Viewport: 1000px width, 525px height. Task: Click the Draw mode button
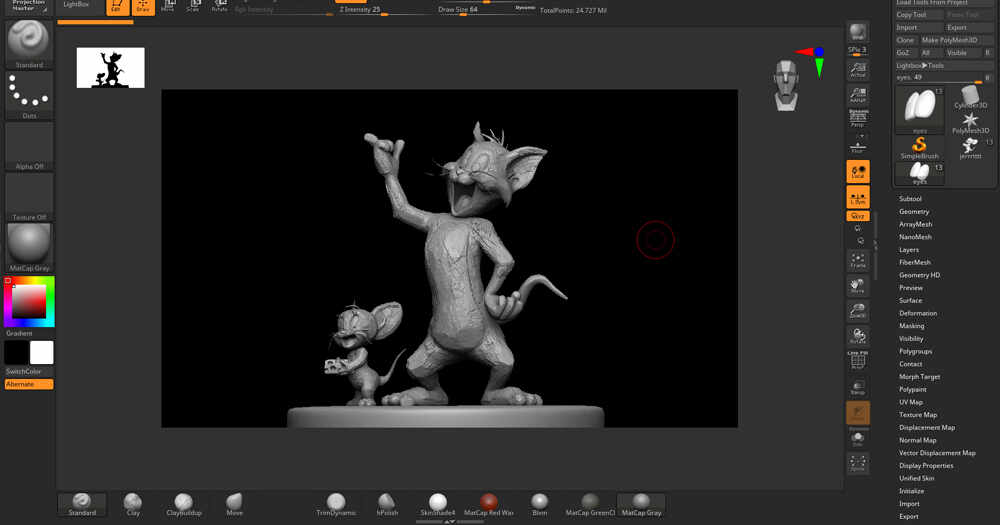click(x=143, y=7)
